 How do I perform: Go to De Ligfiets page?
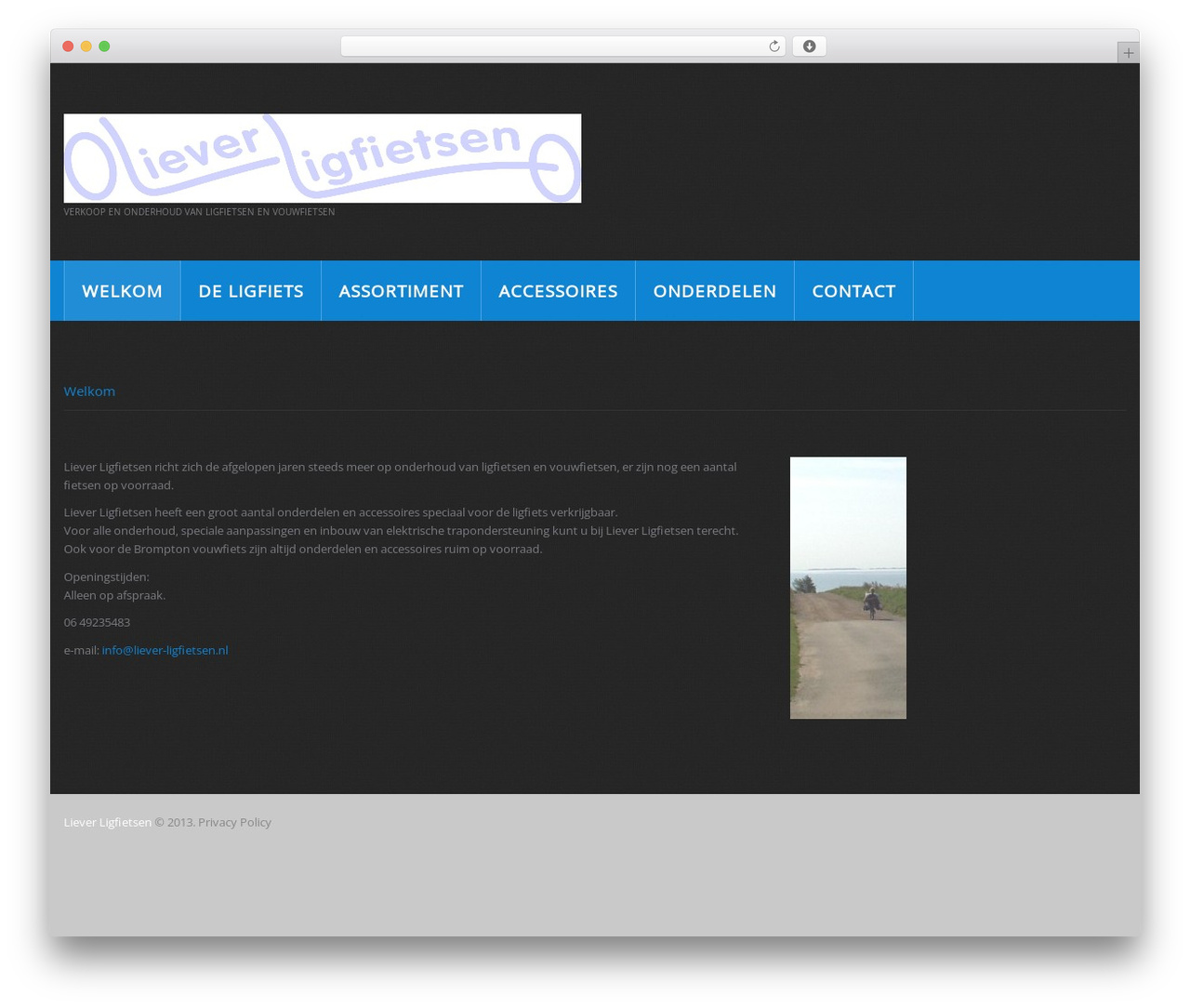pyautogui.click(x=251, y=291)
